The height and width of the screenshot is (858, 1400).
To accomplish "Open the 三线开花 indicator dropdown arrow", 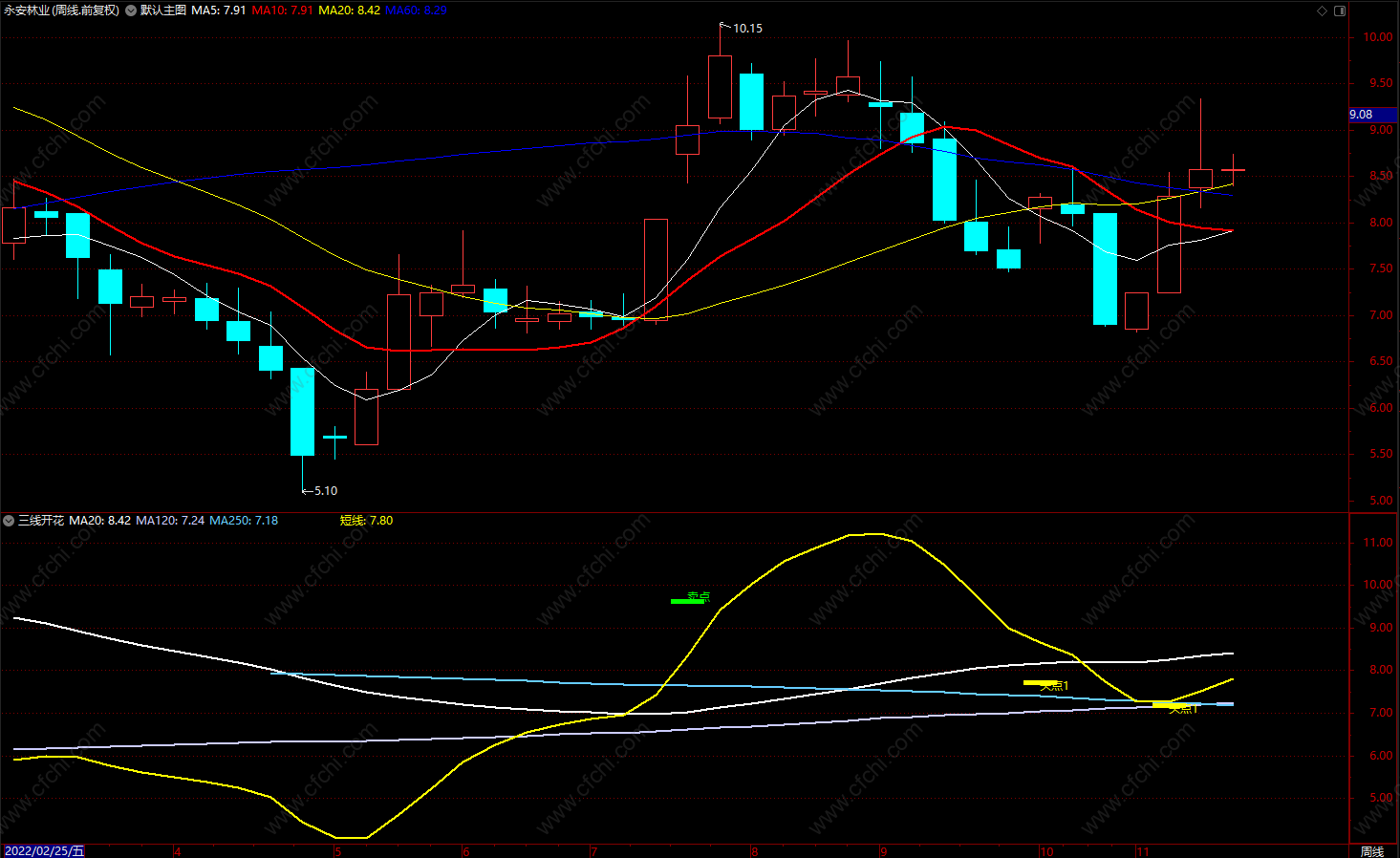I will (9, 521).
